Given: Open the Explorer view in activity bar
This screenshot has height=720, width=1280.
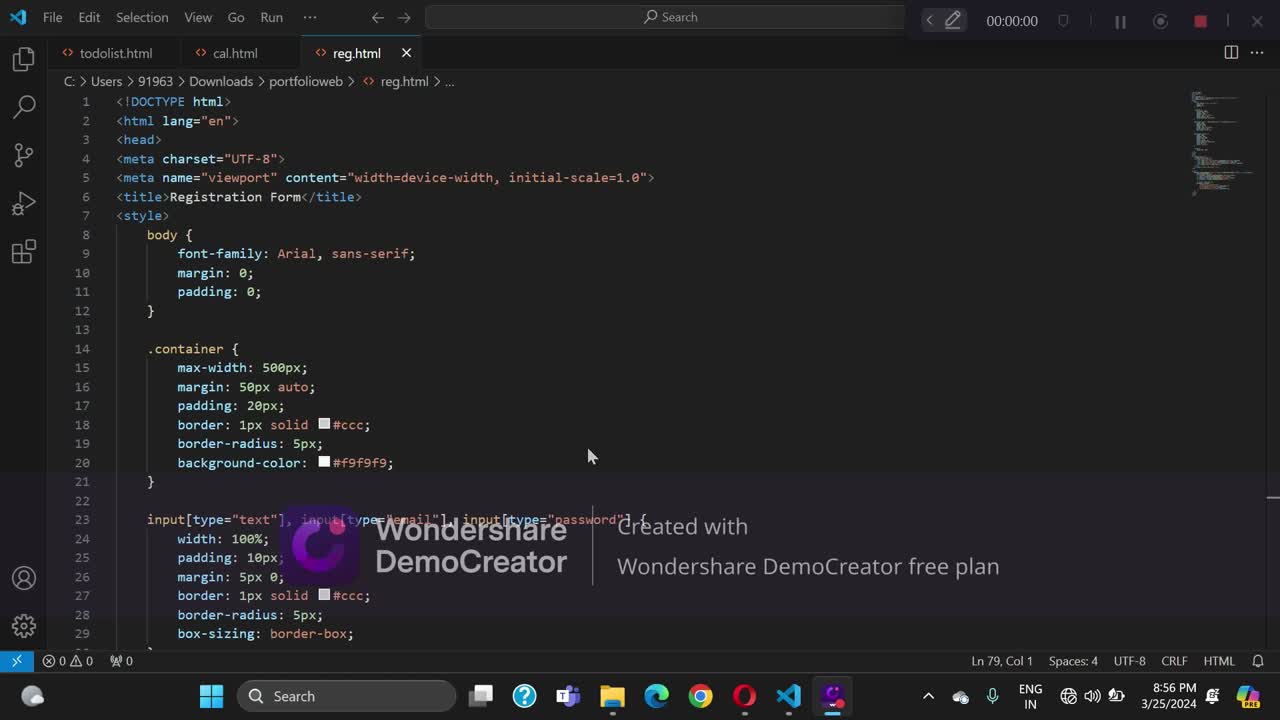Looking at the screenshot, I should (24, 60).
